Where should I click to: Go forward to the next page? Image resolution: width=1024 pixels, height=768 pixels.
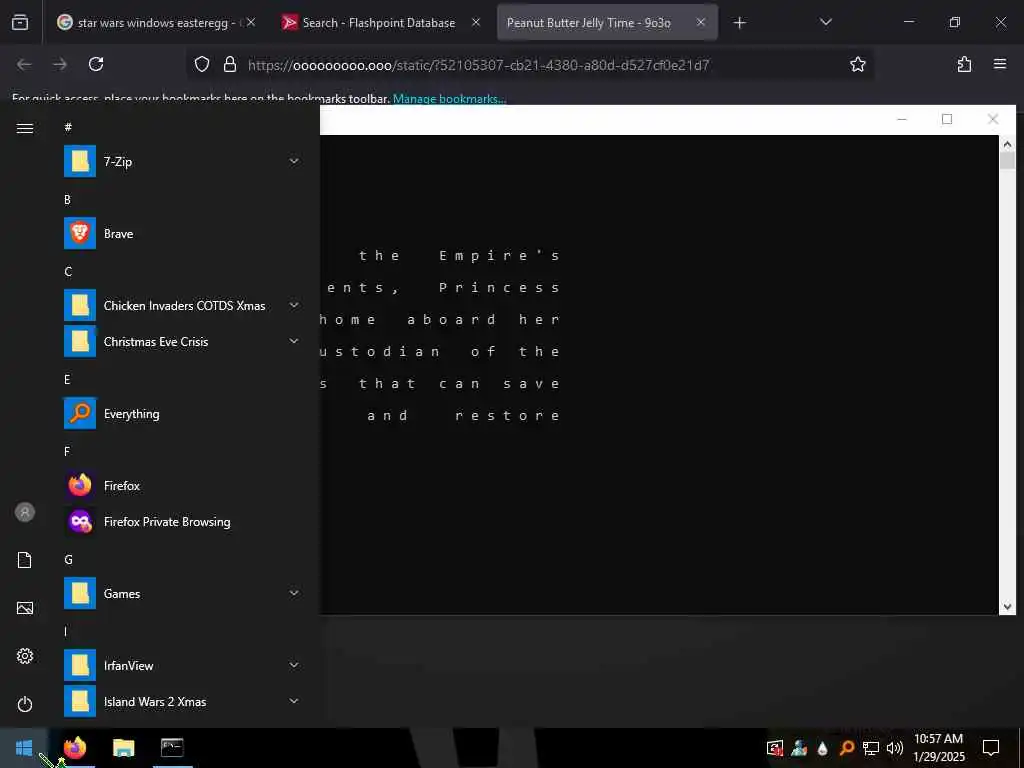[60, 64]
